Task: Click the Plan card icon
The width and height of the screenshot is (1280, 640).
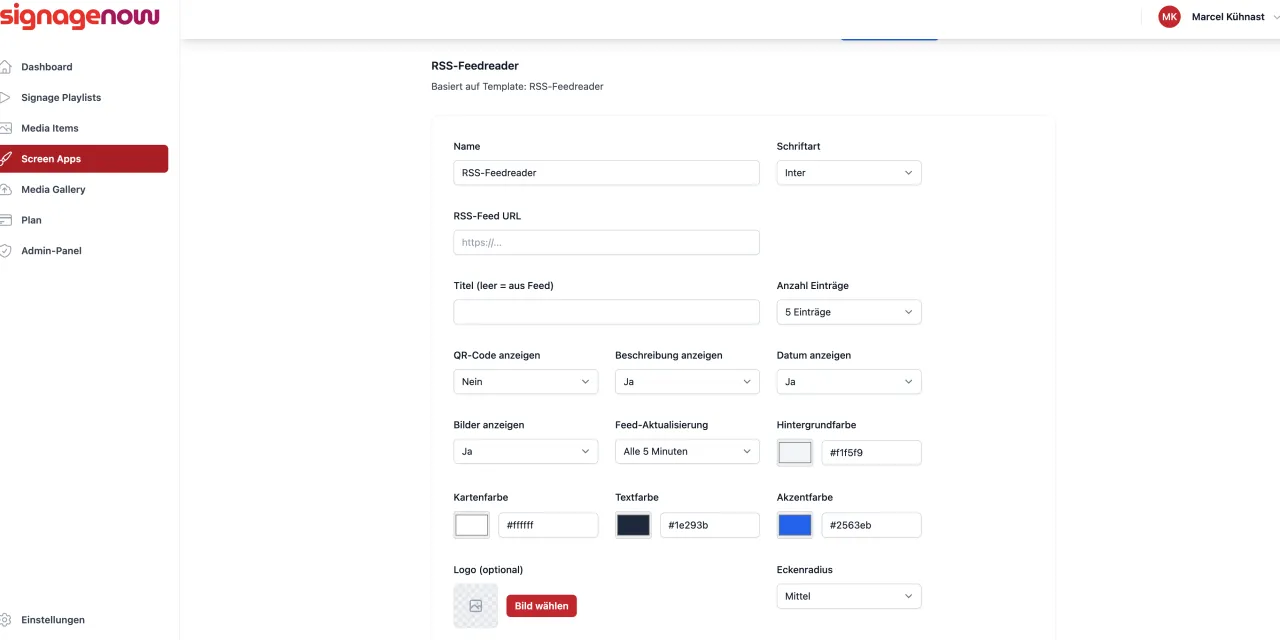Action: (5, 220)
